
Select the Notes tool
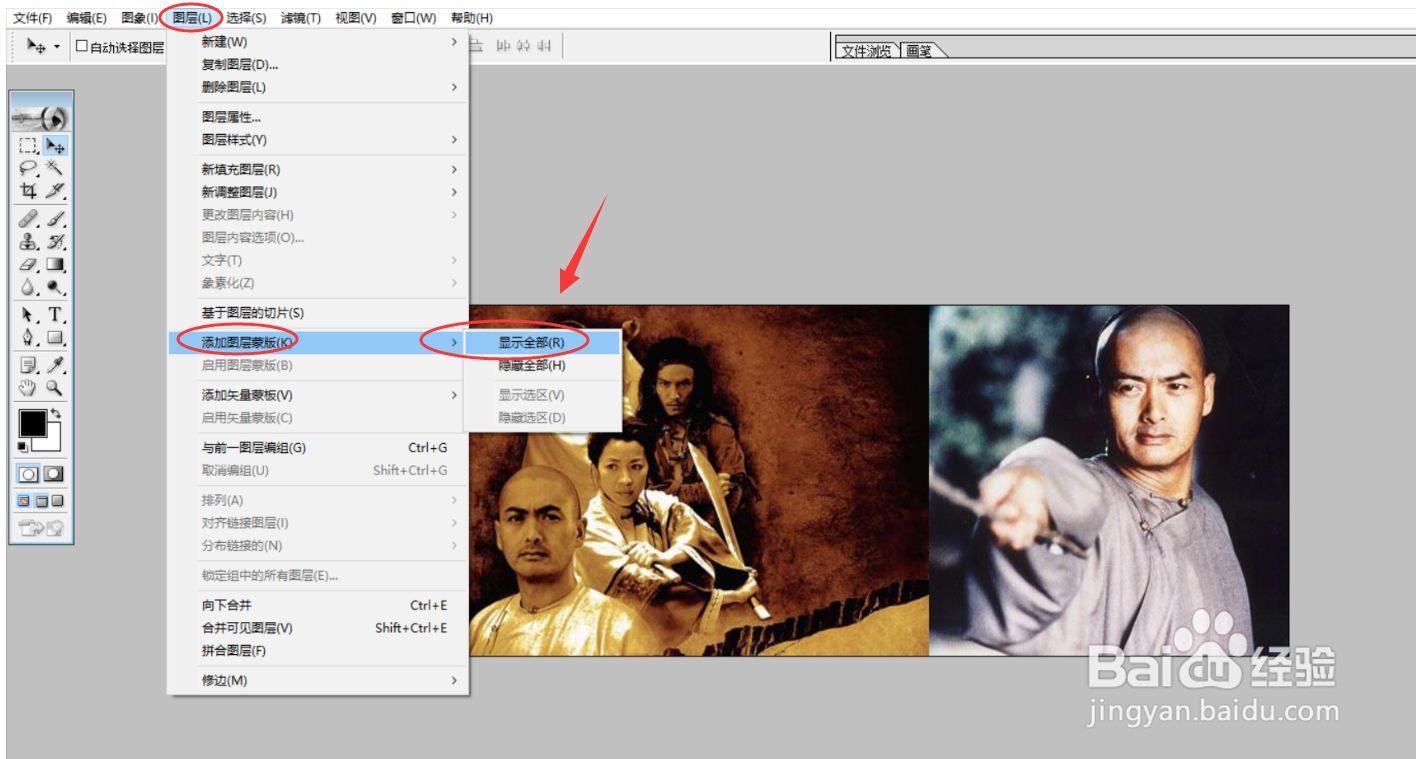(28, 364)
